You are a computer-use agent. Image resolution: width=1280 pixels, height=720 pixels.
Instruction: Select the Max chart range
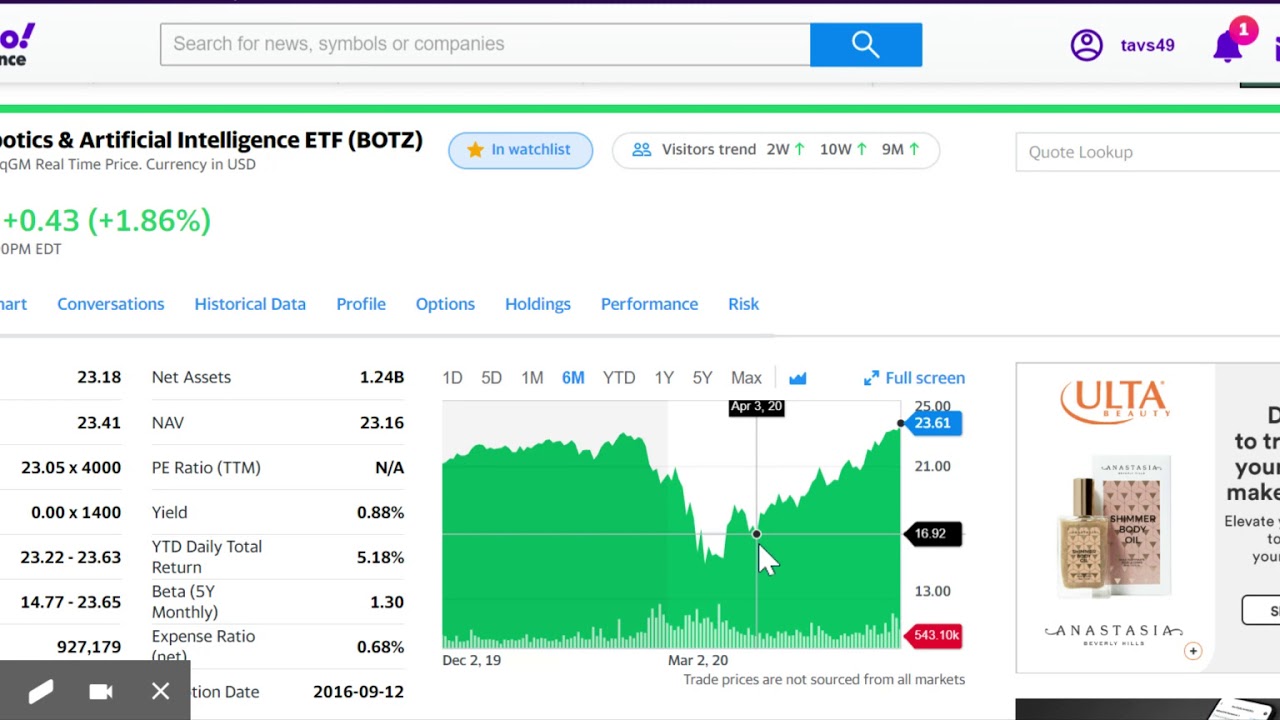746,378
